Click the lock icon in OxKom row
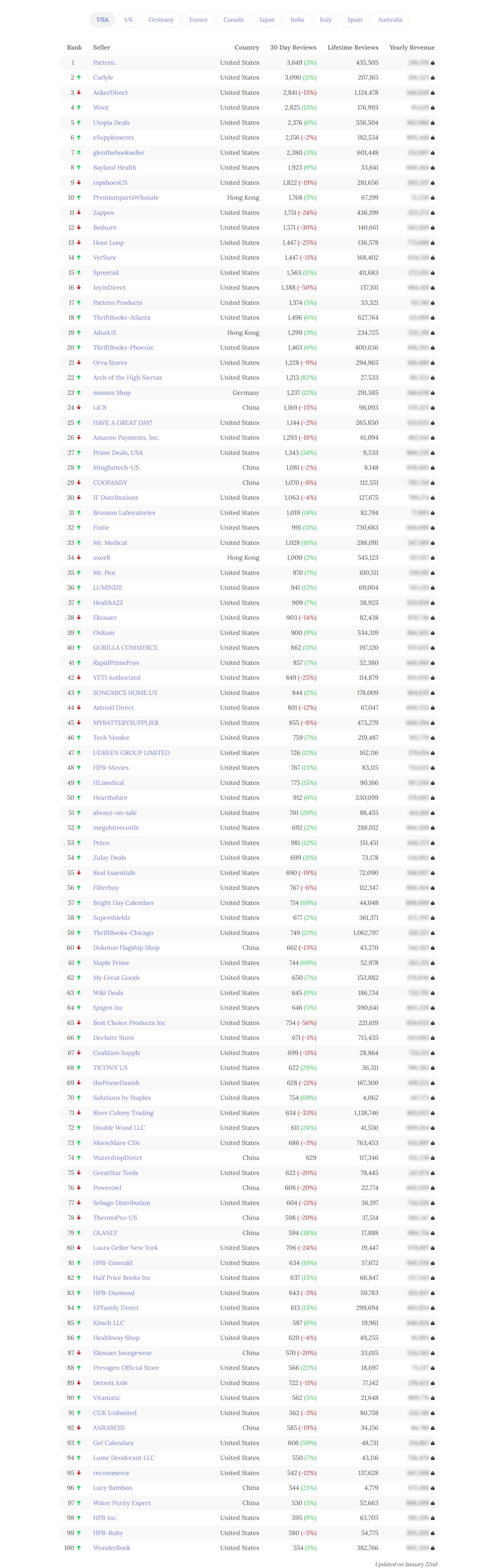The width and height of the screenshot is (495, 1568). click(x=433, y=633)
